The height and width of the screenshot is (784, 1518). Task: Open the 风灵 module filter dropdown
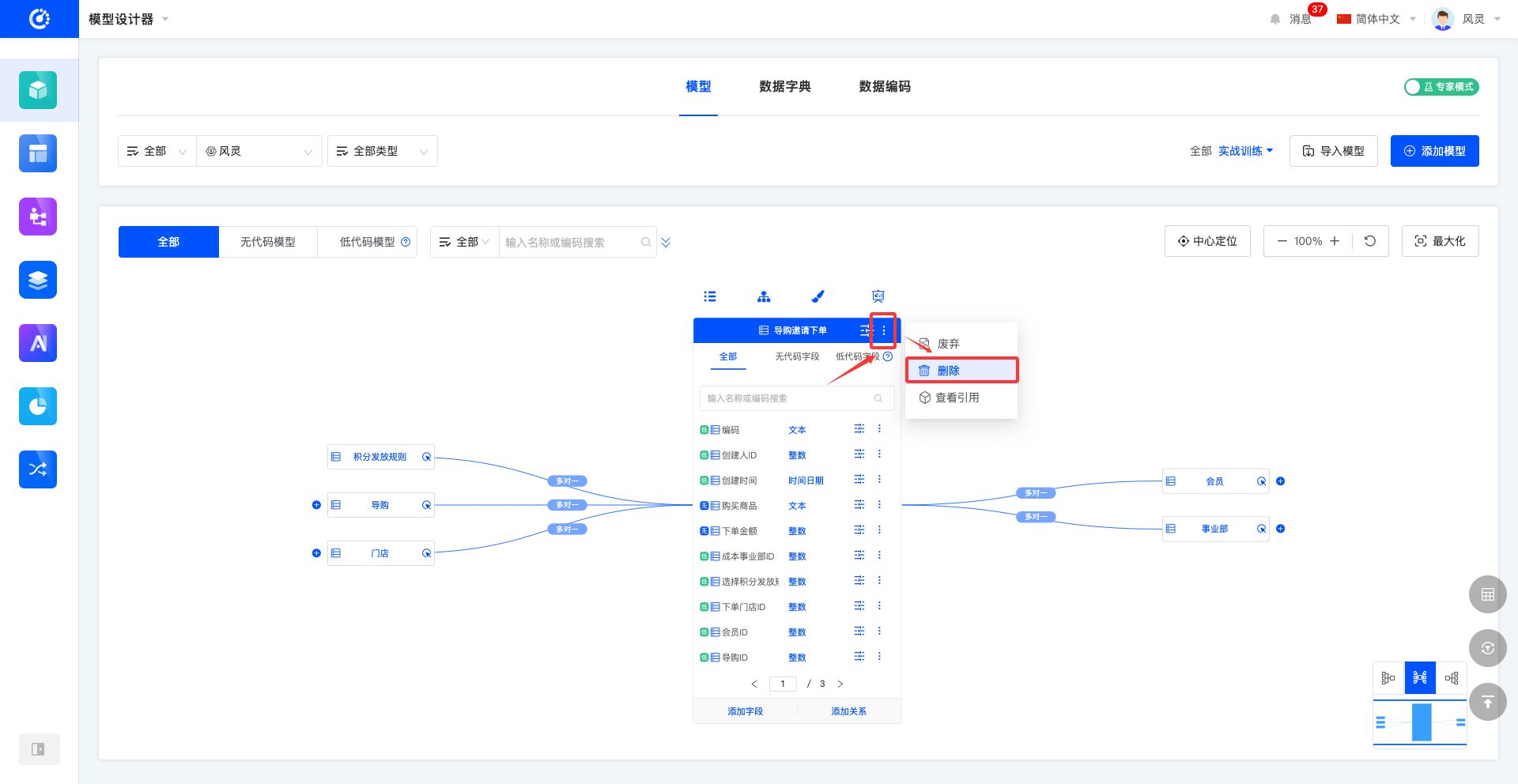point(259,151)
